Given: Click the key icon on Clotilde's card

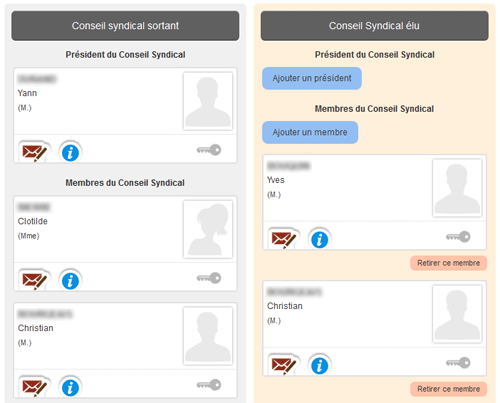Looking at the screenshot, I should [x=209, y=278].
